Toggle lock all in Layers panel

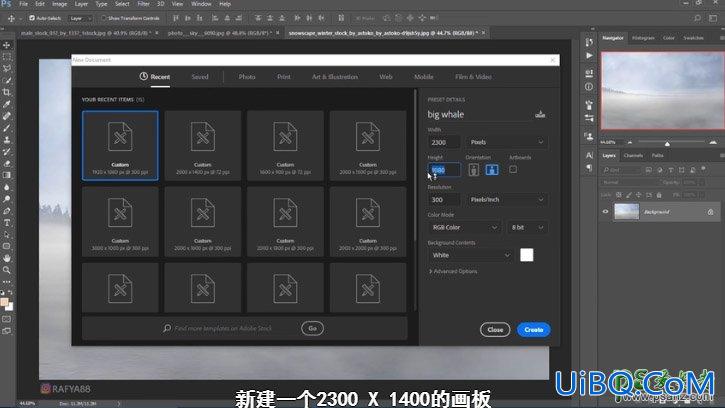click(659, 195)
